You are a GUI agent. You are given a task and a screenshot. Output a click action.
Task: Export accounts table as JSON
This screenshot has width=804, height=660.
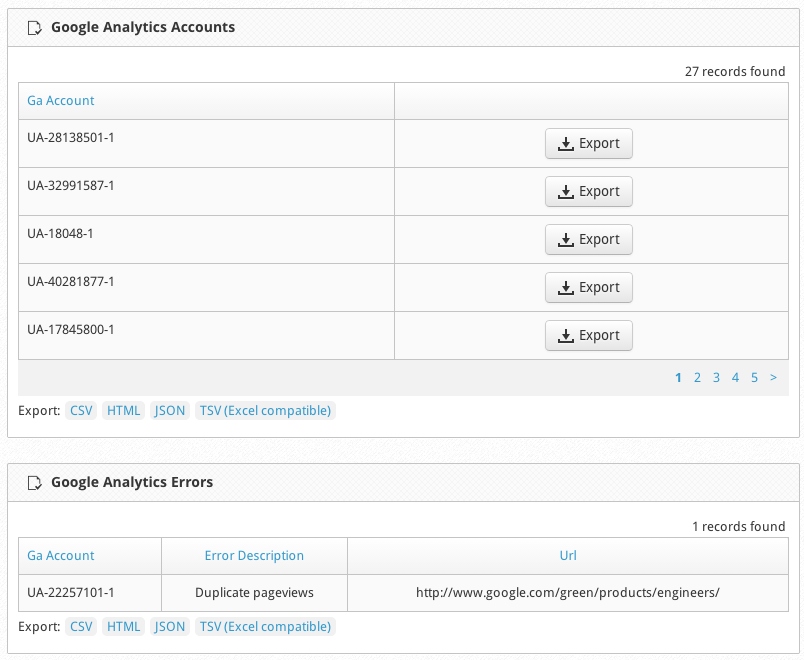(x=170, y=411)
